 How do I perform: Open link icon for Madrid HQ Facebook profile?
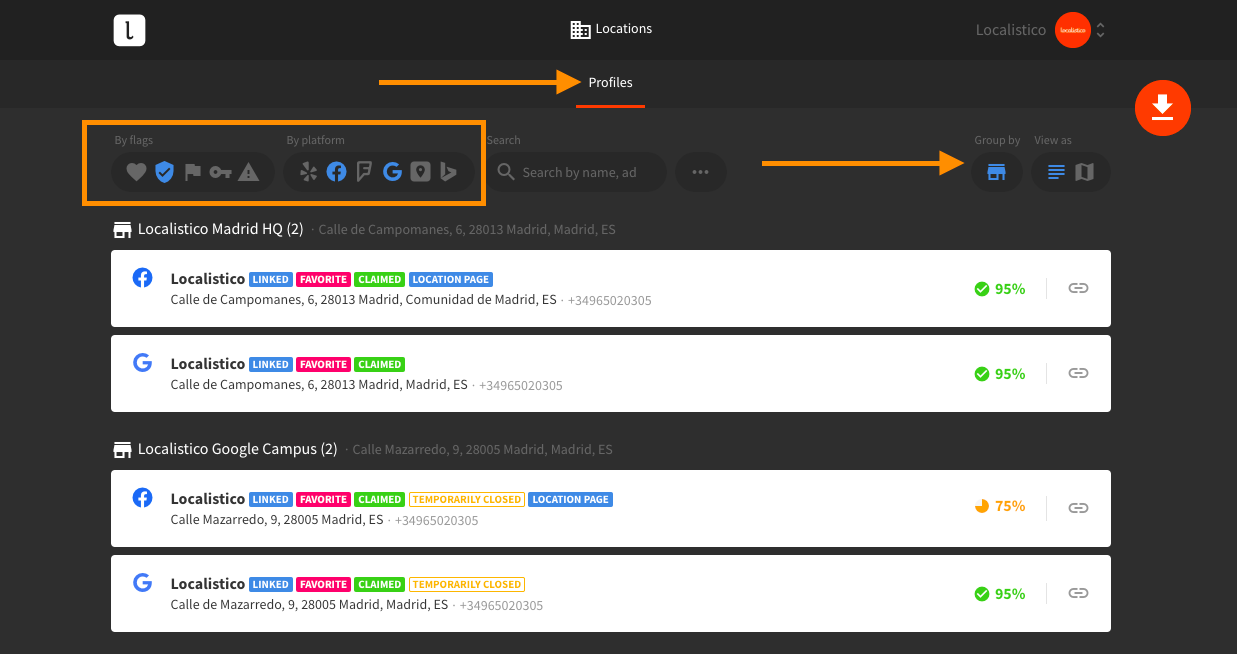point(1078,288)
